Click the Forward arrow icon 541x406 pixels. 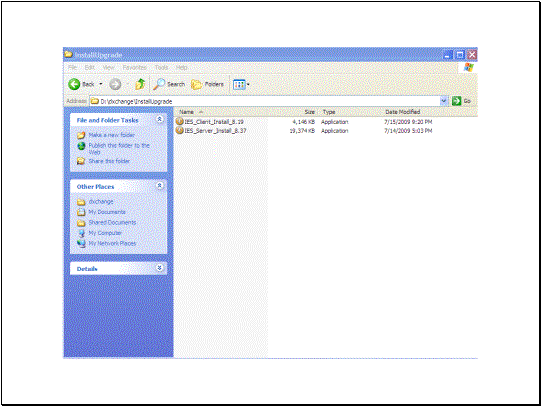tap(115, 84)
